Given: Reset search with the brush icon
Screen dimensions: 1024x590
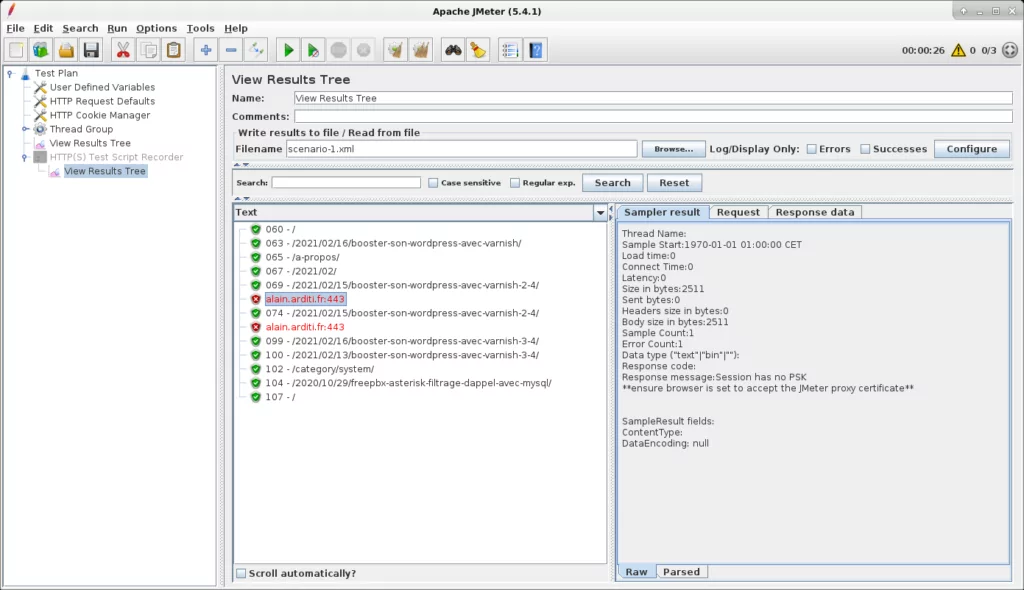Looking at the screenshot, I should click(478, 50).
